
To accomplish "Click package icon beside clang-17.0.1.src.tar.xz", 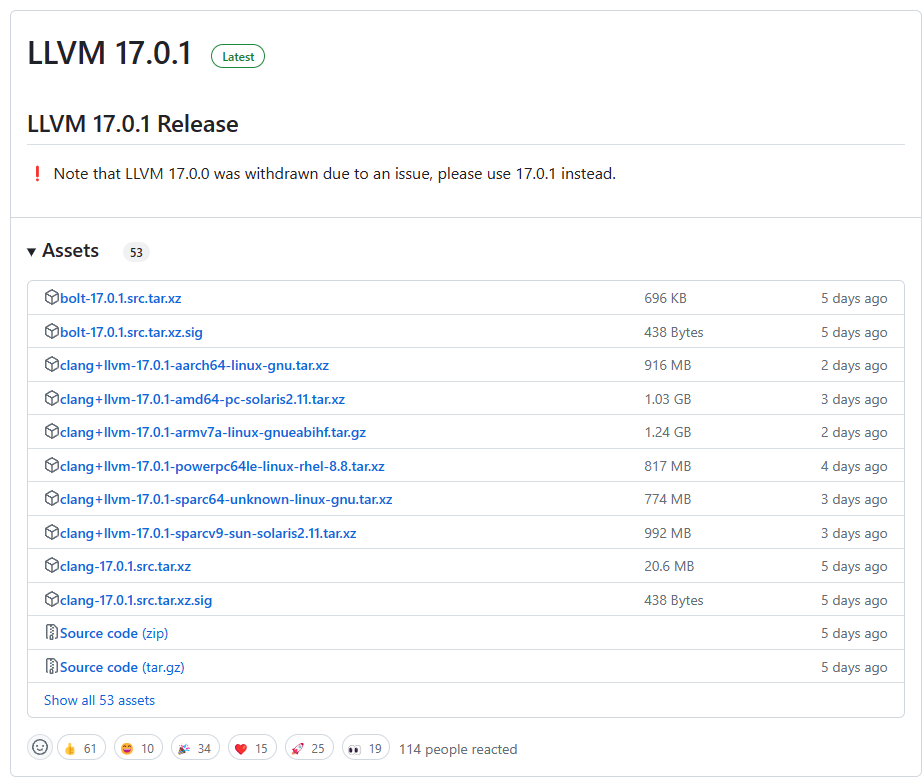I will coord(52,566).
